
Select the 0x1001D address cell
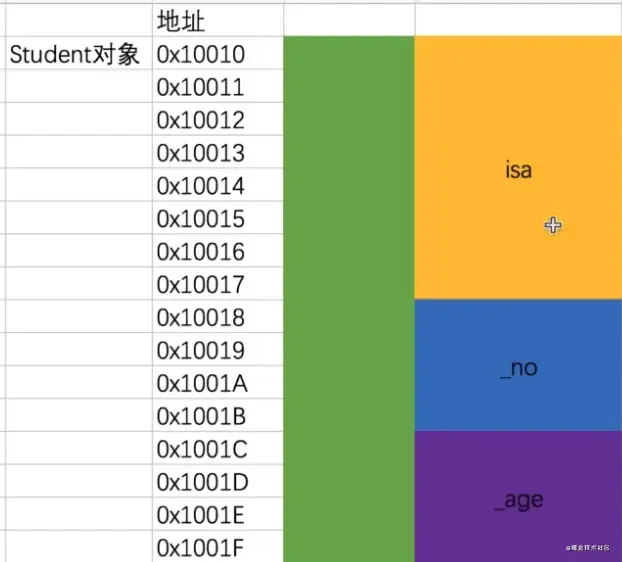point(217,482)
